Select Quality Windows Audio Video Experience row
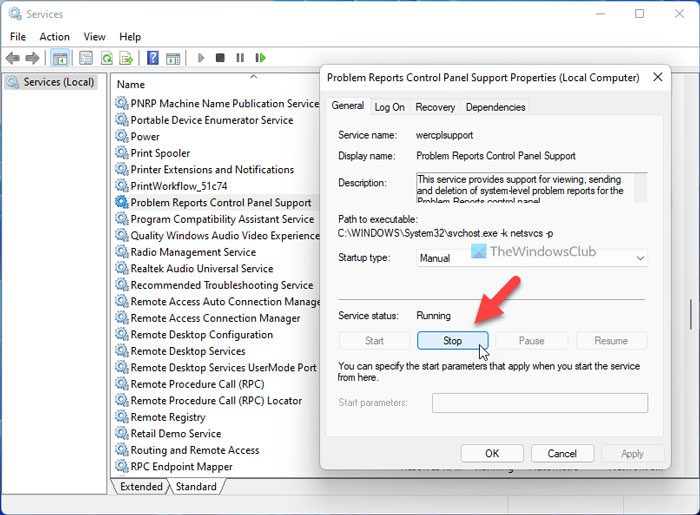 coord(217,236)
